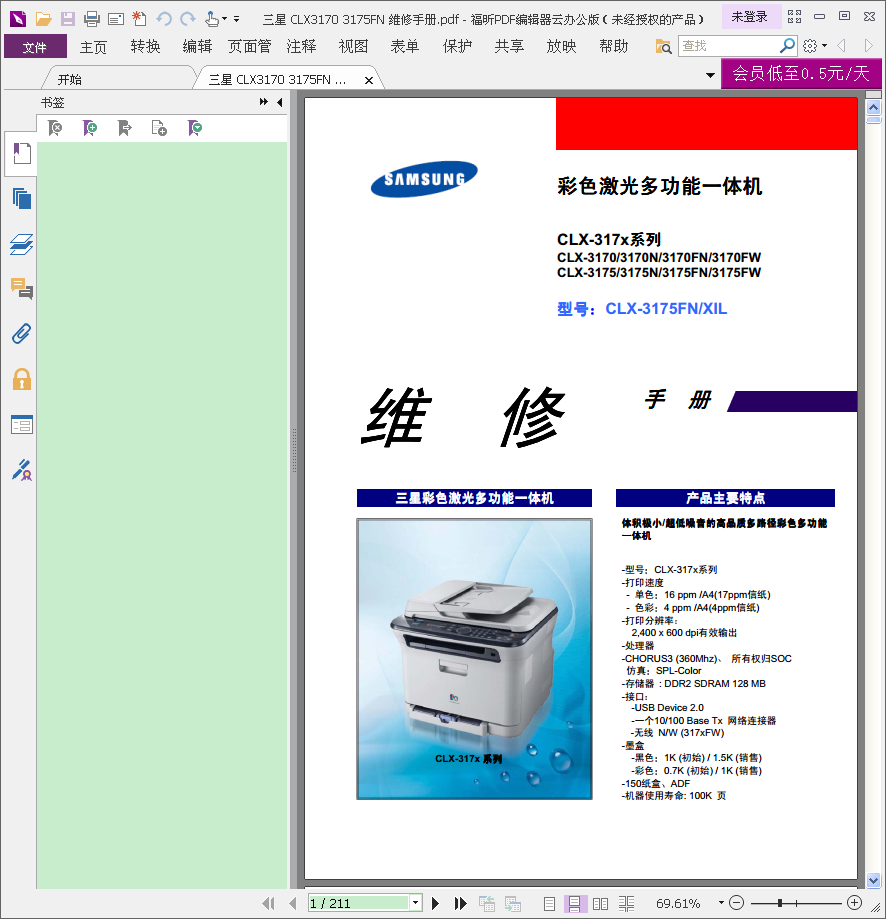Click the magnifier icon in the search box

(788, 45)
